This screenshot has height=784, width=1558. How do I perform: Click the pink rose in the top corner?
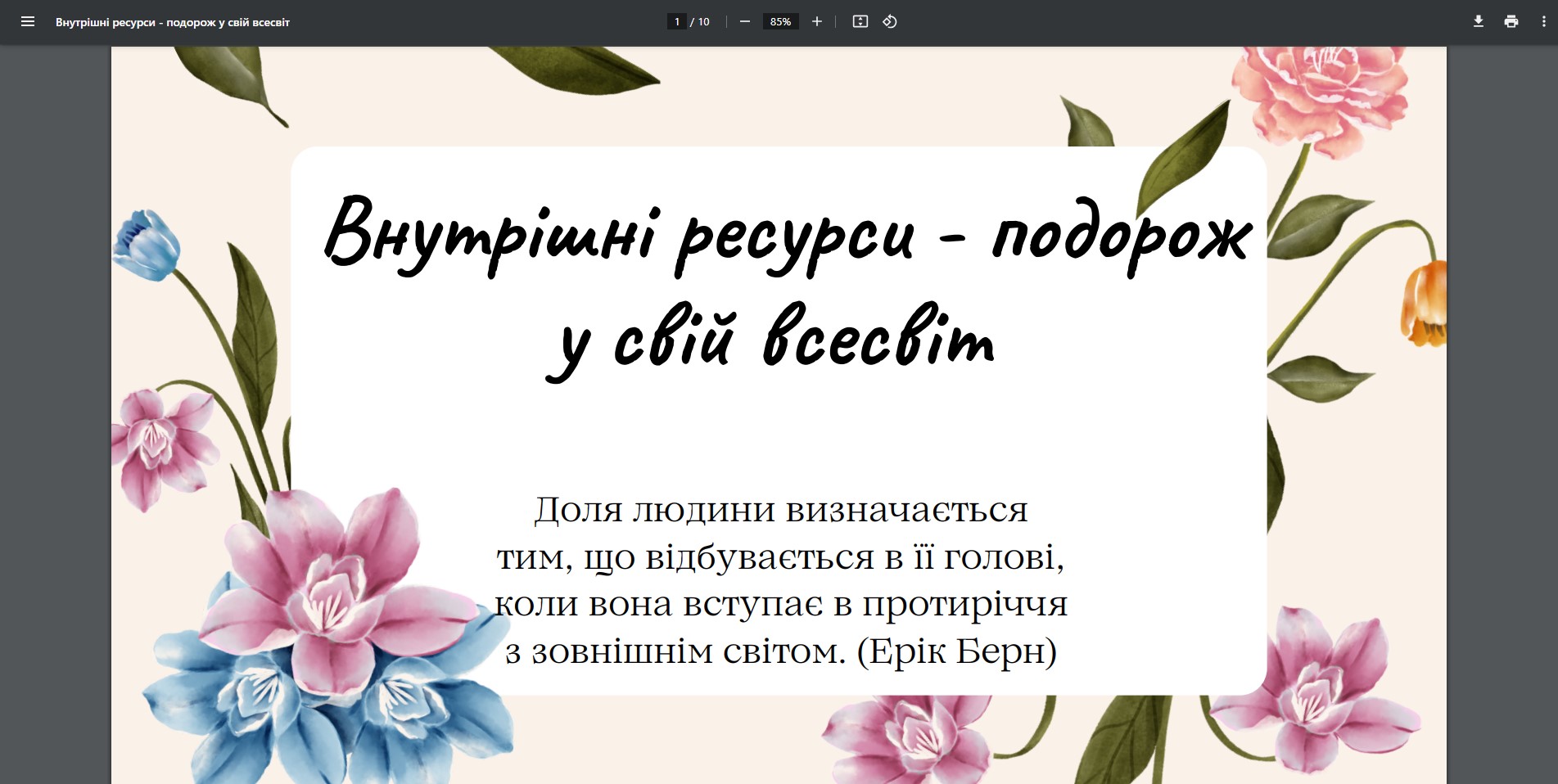[x=1318, y=94]
